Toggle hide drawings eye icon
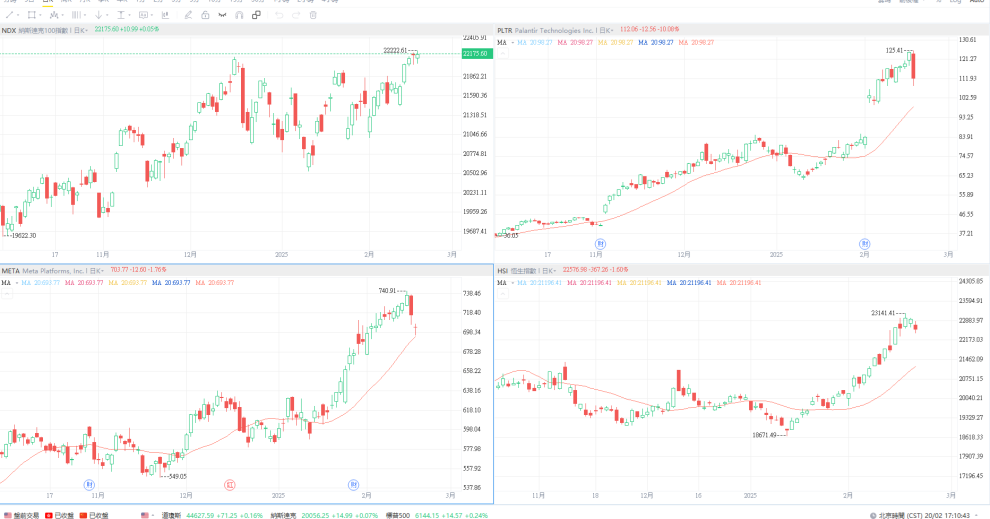The image size is (990, 519). [222, 15]
